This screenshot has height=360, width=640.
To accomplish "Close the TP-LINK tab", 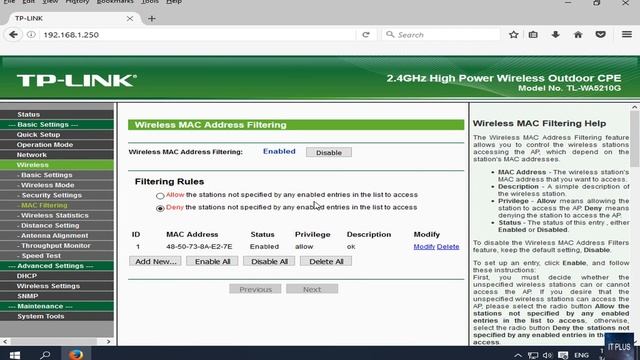I will [129, 18].
